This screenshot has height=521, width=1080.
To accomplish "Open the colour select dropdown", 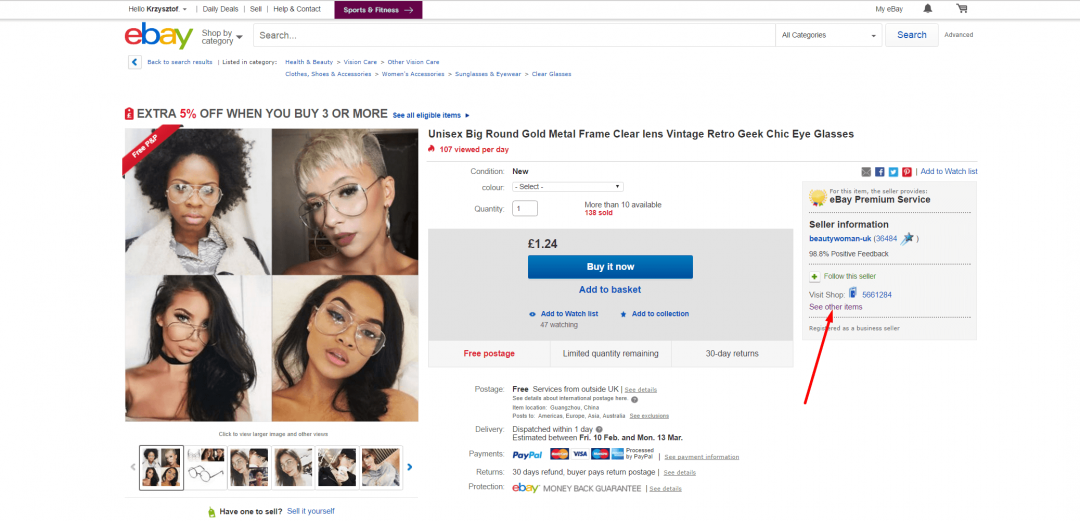I will [x=567, y=187].
